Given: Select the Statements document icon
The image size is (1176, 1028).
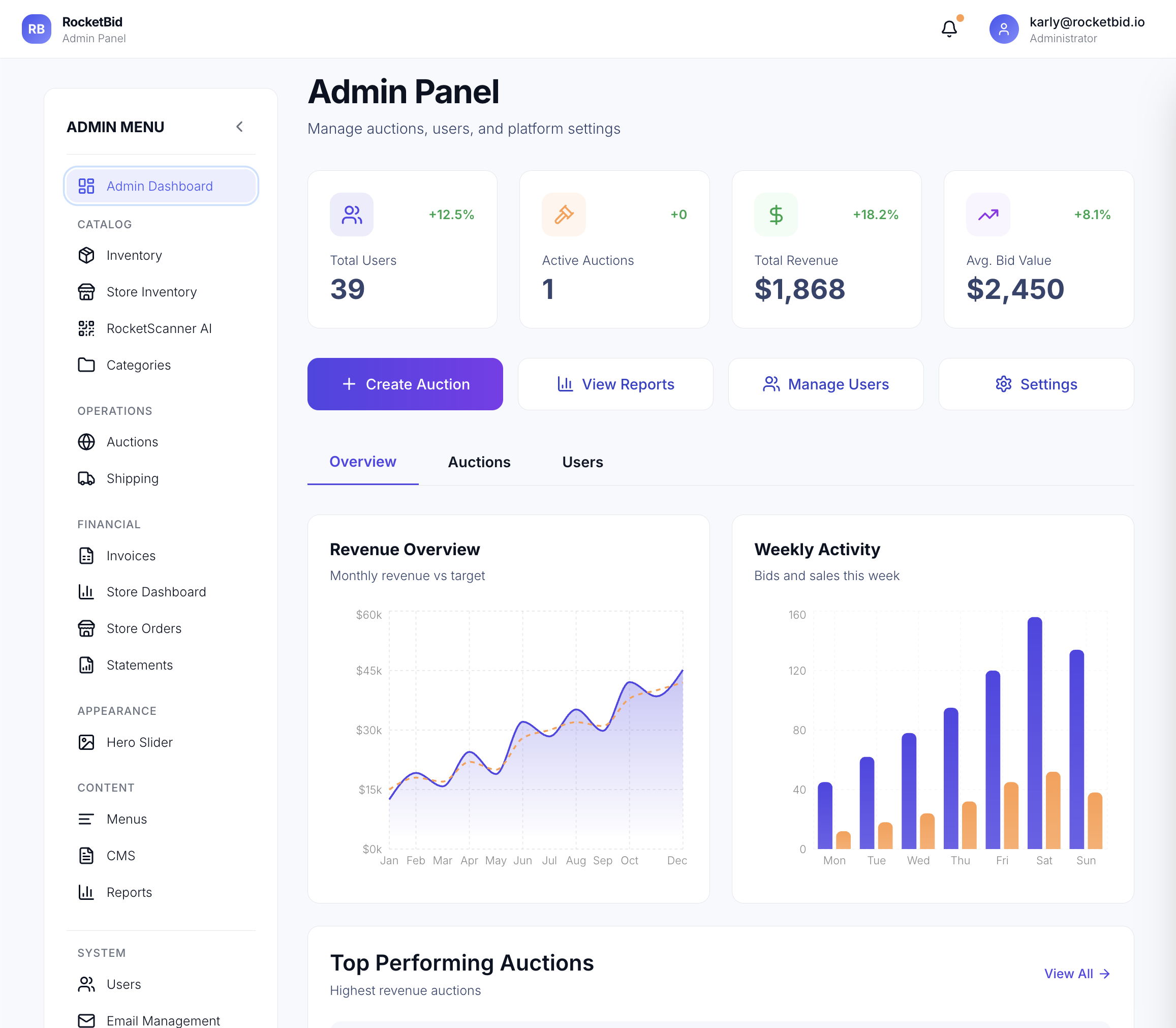Looking at the screenshot, I should tap(86, 665).
